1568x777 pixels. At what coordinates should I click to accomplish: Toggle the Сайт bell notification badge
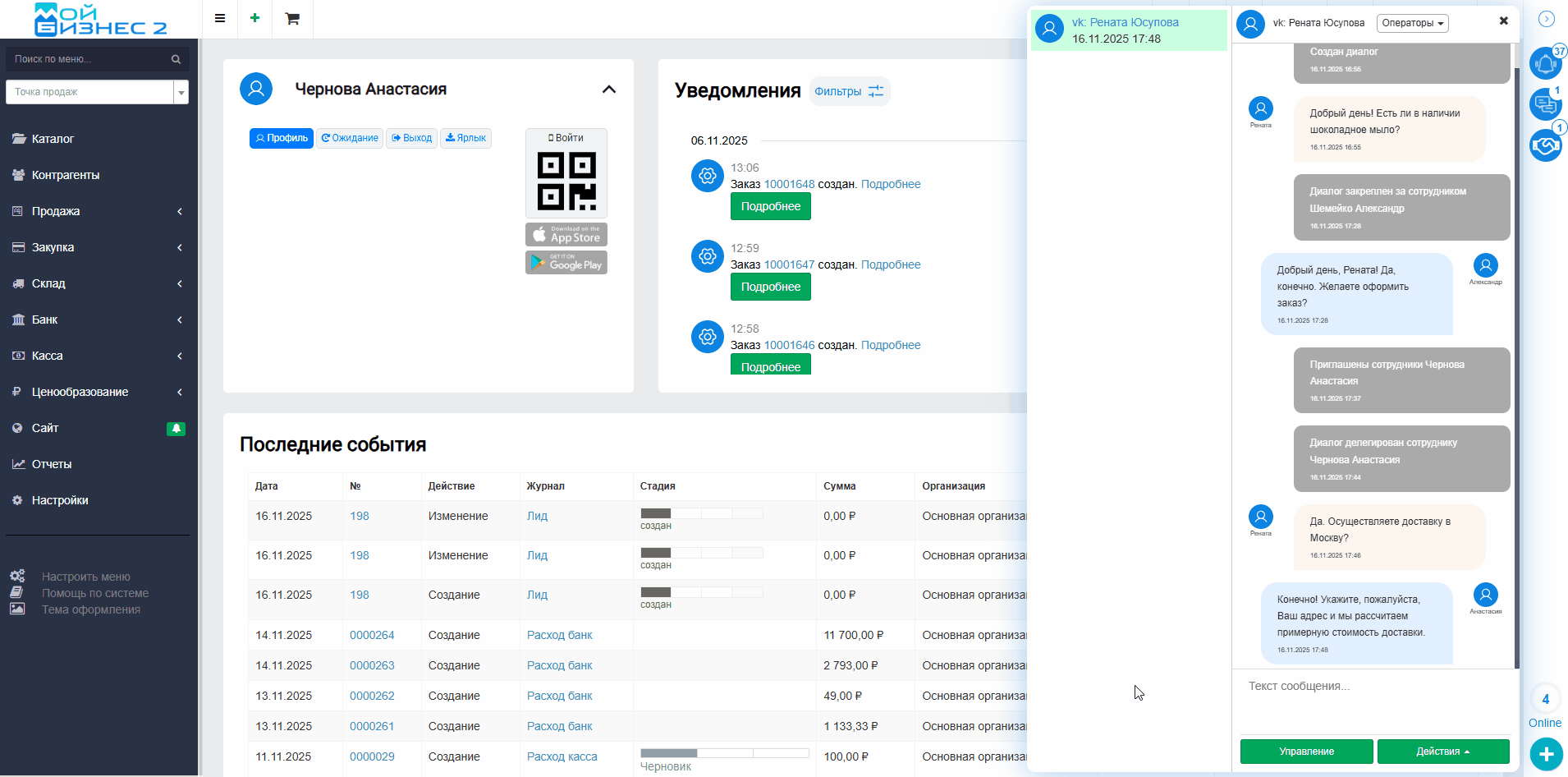pos(176,429)
